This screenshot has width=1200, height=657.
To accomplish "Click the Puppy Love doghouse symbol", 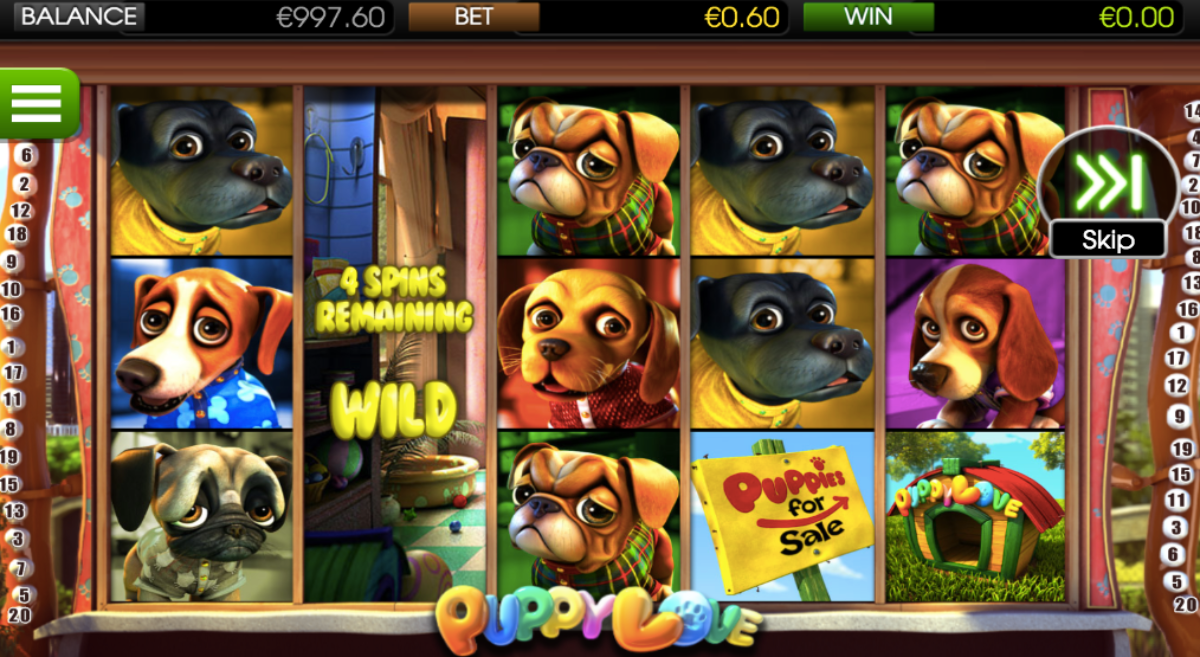I will click(975, 516).
